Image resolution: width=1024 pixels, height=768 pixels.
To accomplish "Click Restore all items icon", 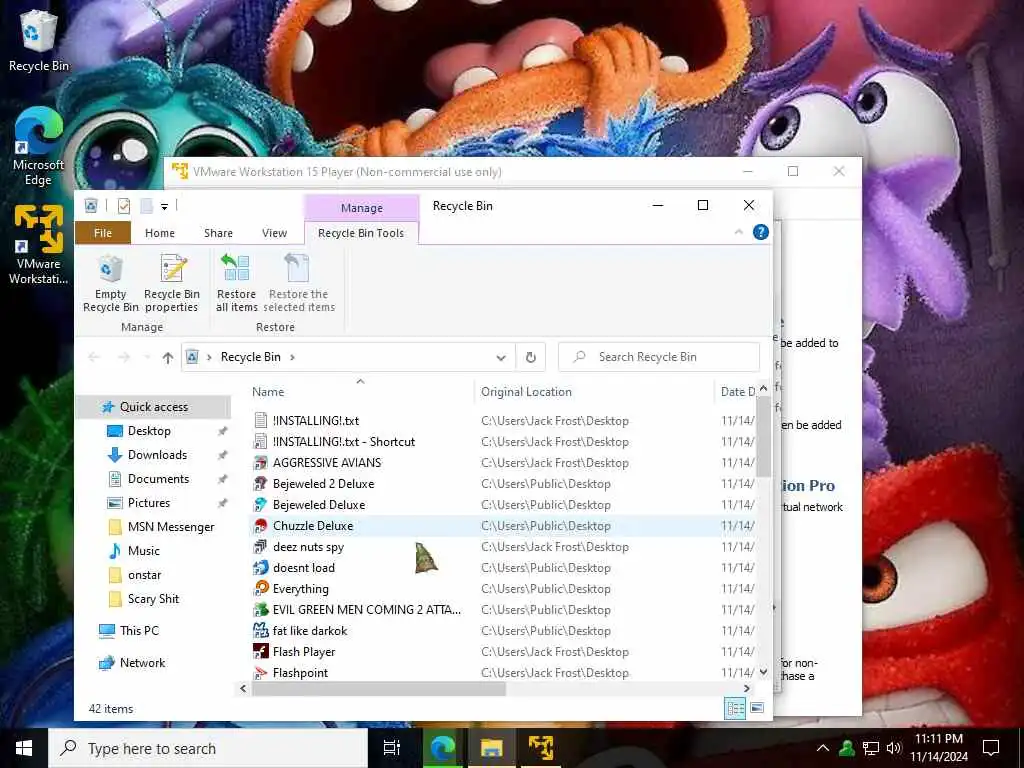I will pos(236,283).
